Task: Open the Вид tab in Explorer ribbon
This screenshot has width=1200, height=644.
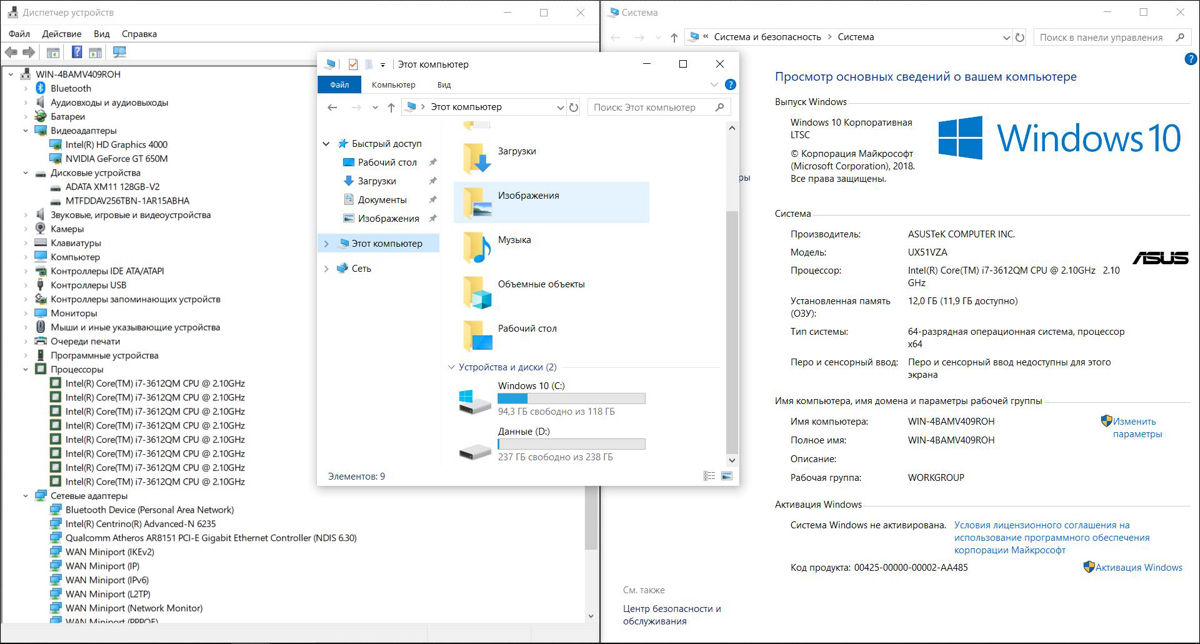Action: pyautogui.click(x=444, y=85)
